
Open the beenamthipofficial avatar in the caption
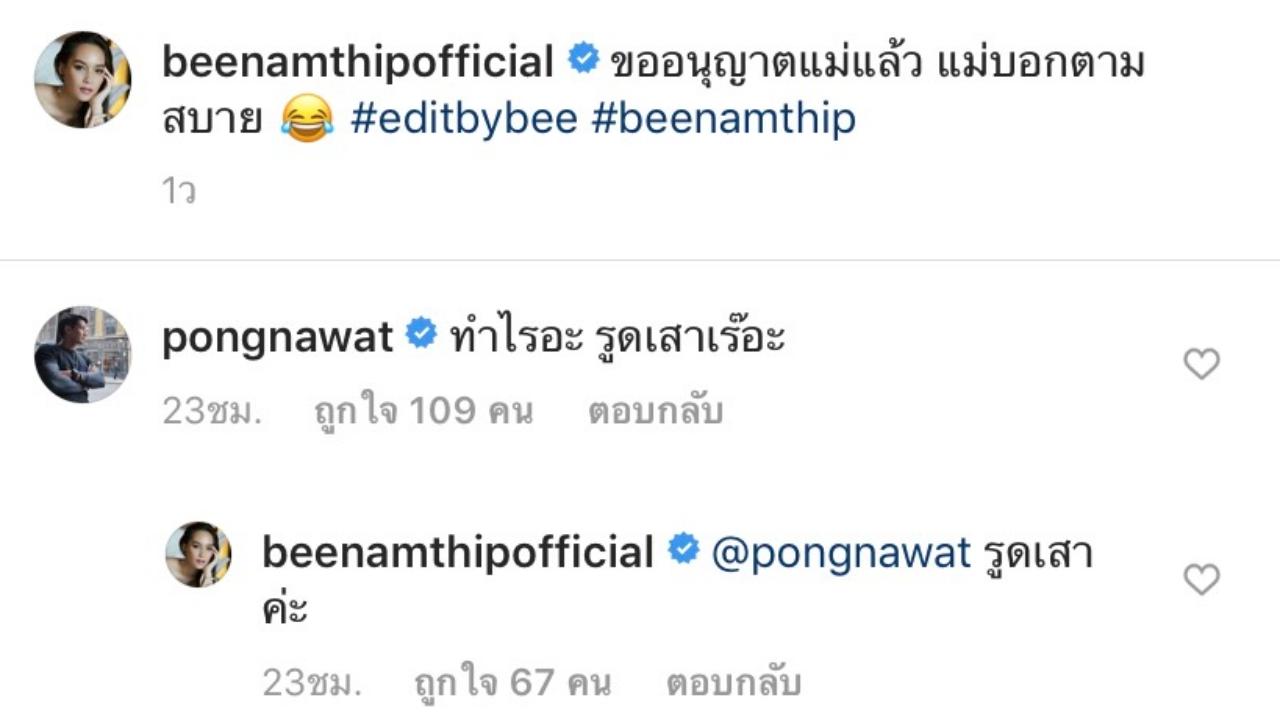coord(82,80)
